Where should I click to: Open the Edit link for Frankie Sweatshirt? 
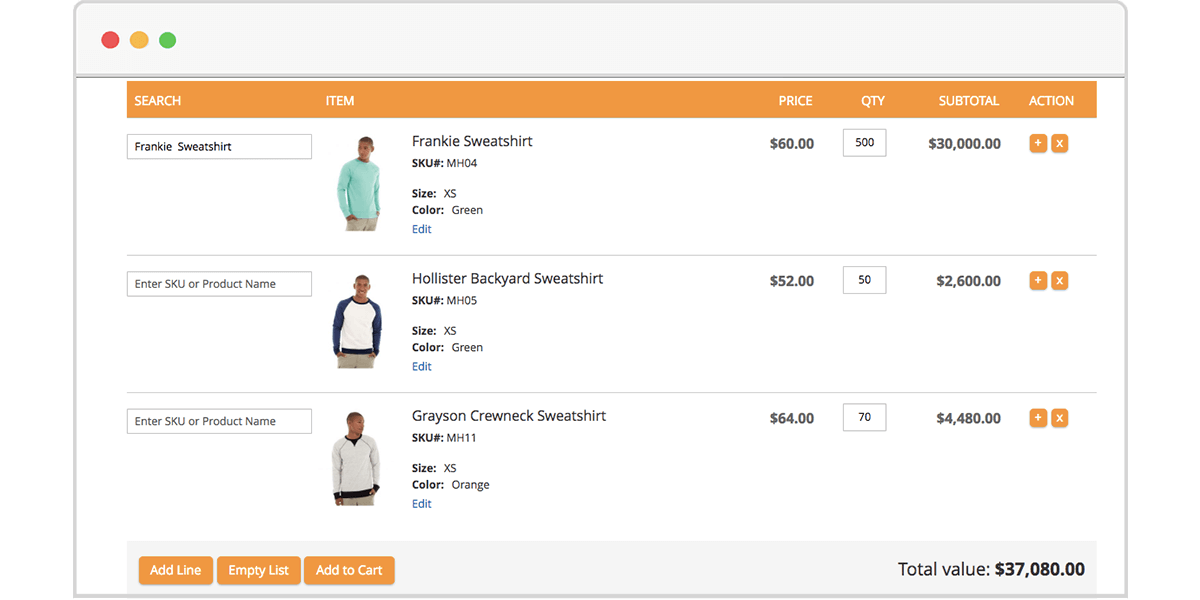tap(421, 229)
